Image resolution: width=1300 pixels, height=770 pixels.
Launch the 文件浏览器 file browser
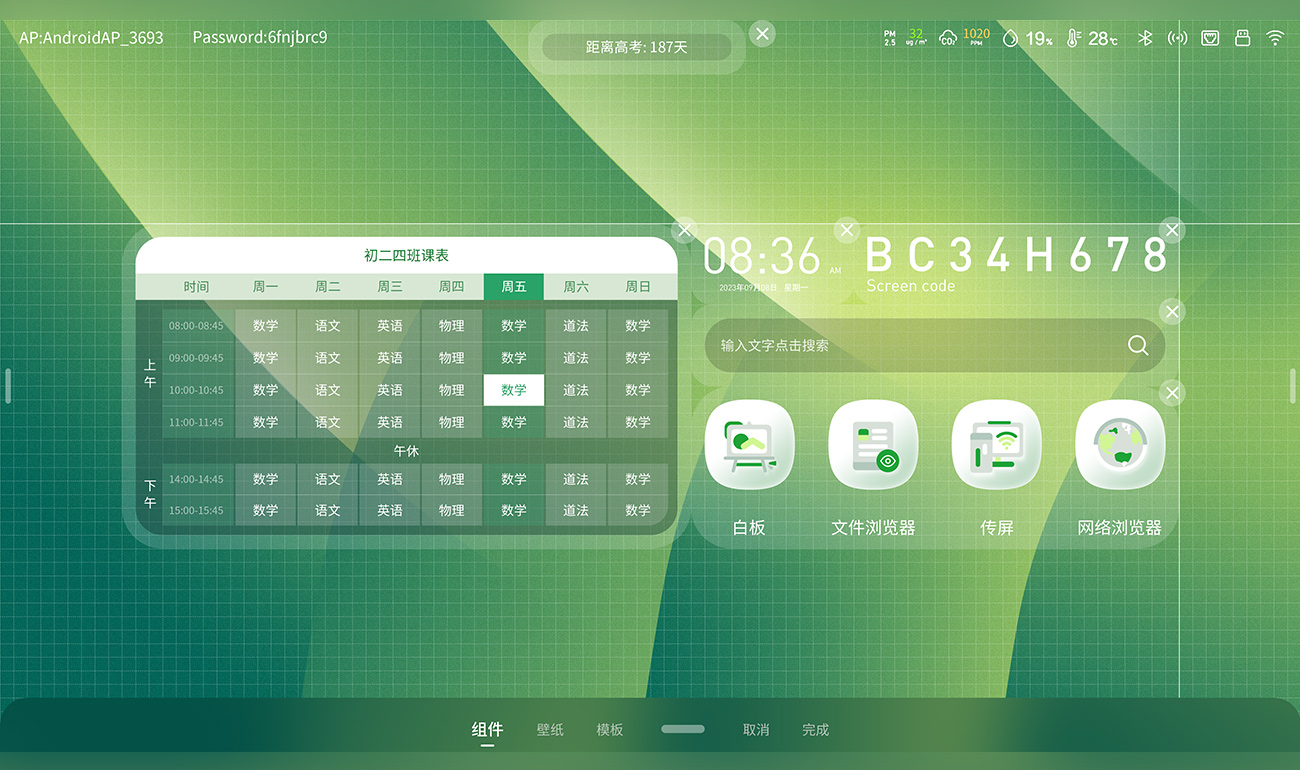click(873, 445)
